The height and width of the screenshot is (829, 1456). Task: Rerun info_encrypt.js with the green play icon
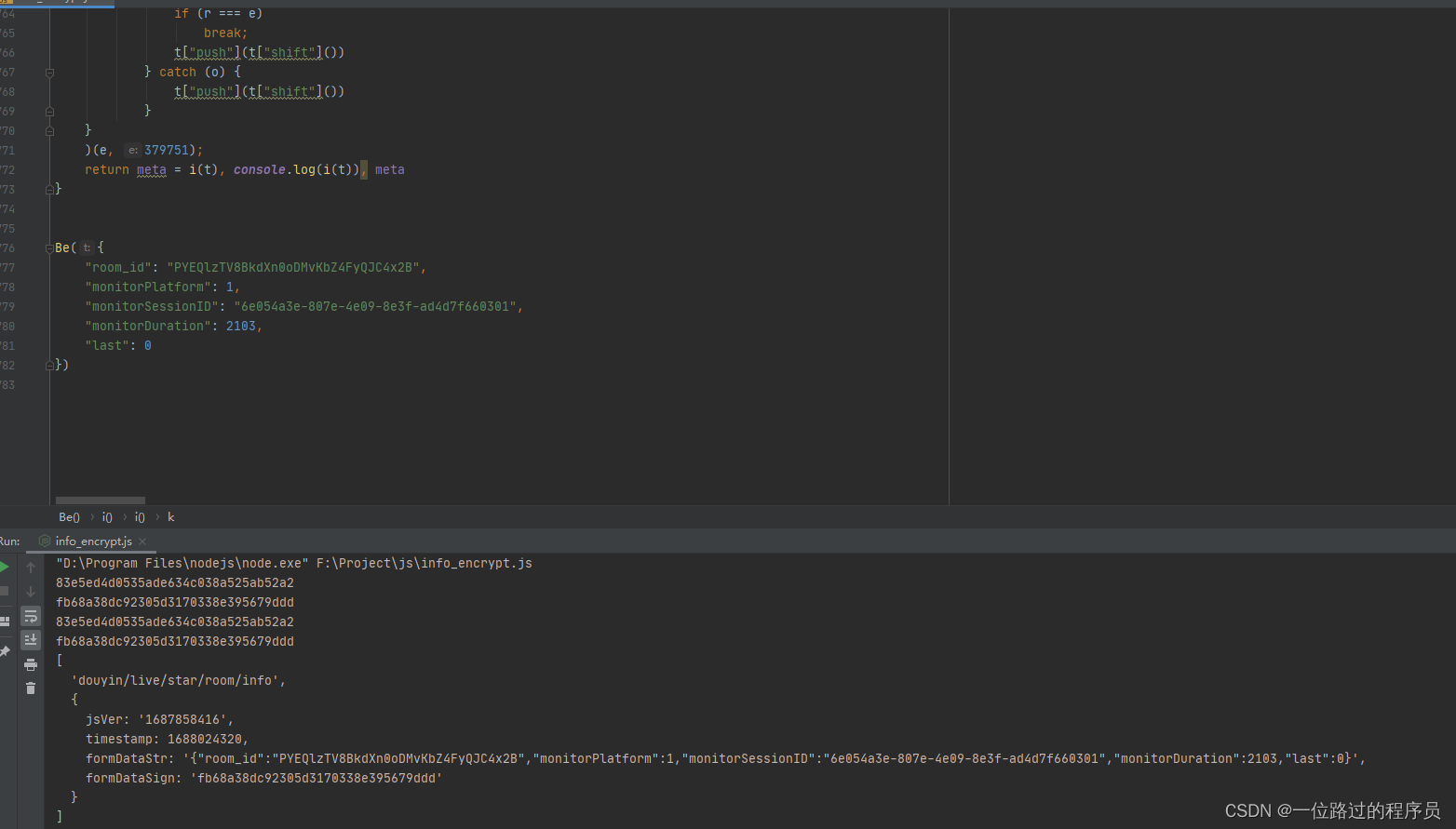pyautogui.click(x=4, y=567)
